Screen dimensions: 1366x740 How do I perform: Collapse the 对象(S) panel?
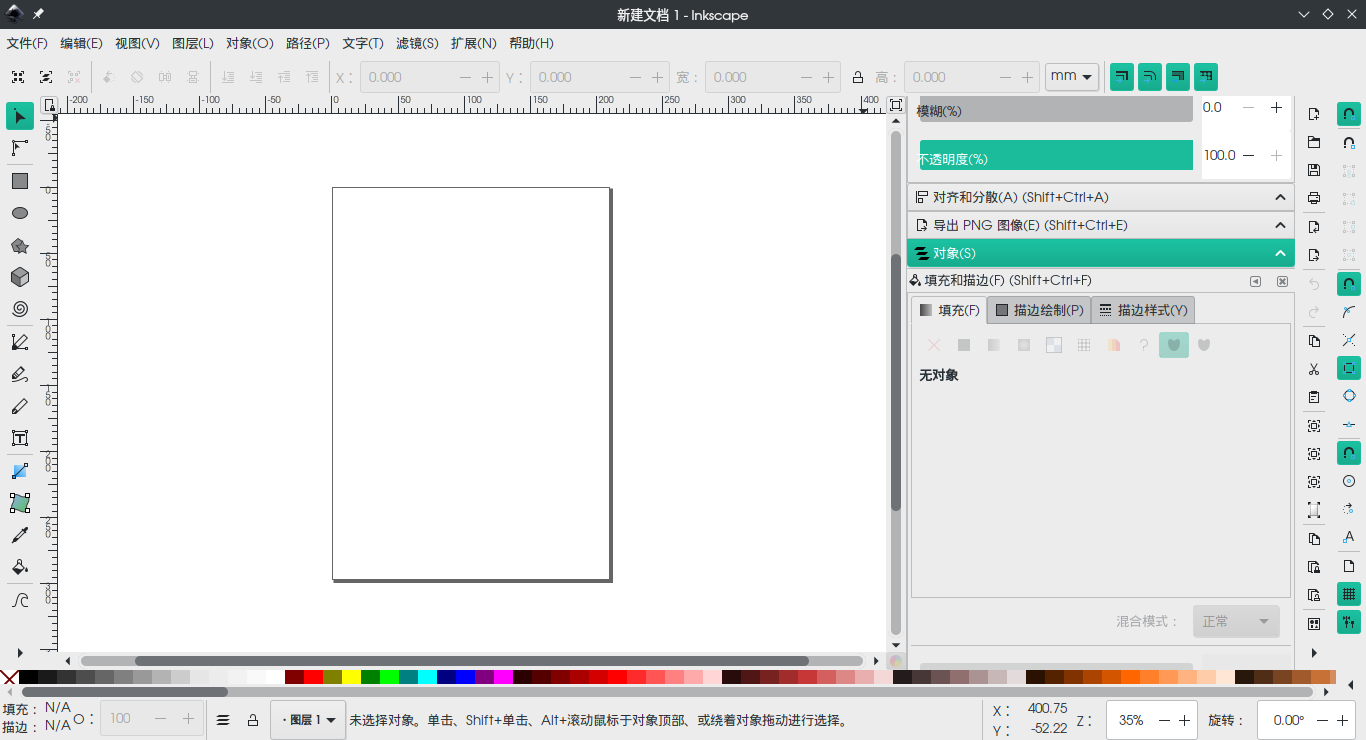click(x=1280, y=253)
